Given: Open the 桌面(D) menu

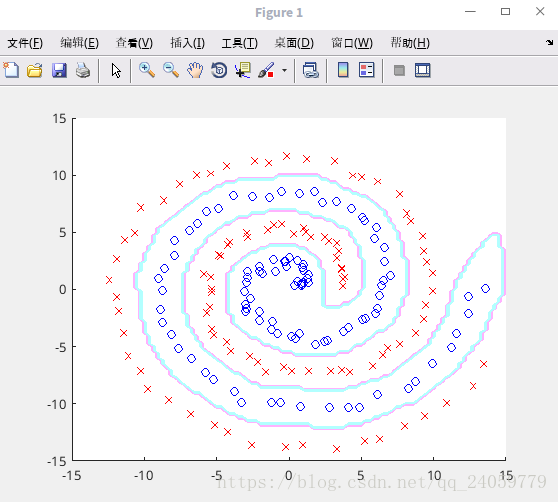Looking at the screenshot, I should point(294,43).
